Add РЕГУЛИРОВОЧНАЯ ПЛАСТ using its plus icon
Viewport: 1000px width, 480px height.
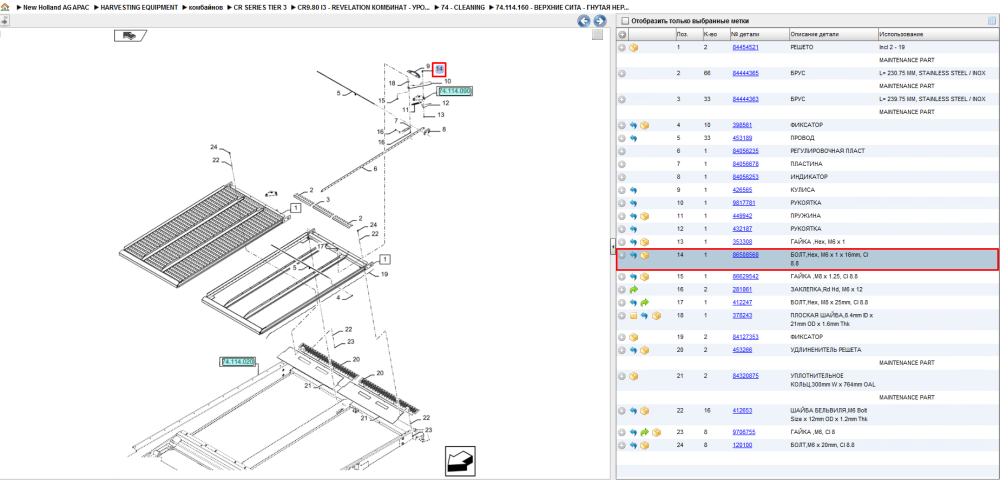pos(622,151)
